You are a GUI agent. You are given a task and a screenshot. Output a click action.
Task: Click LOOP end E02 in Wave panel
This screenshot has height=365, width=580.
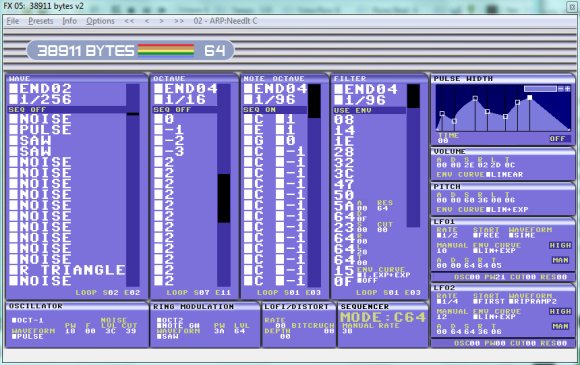(x=132, y=293)
